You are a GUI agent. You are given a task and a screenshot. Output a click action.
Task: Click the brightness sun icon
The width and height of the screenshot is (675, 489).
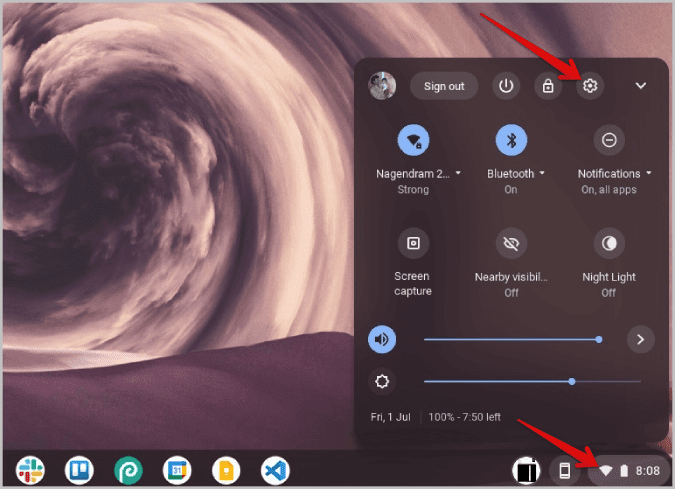pos(382,381)
